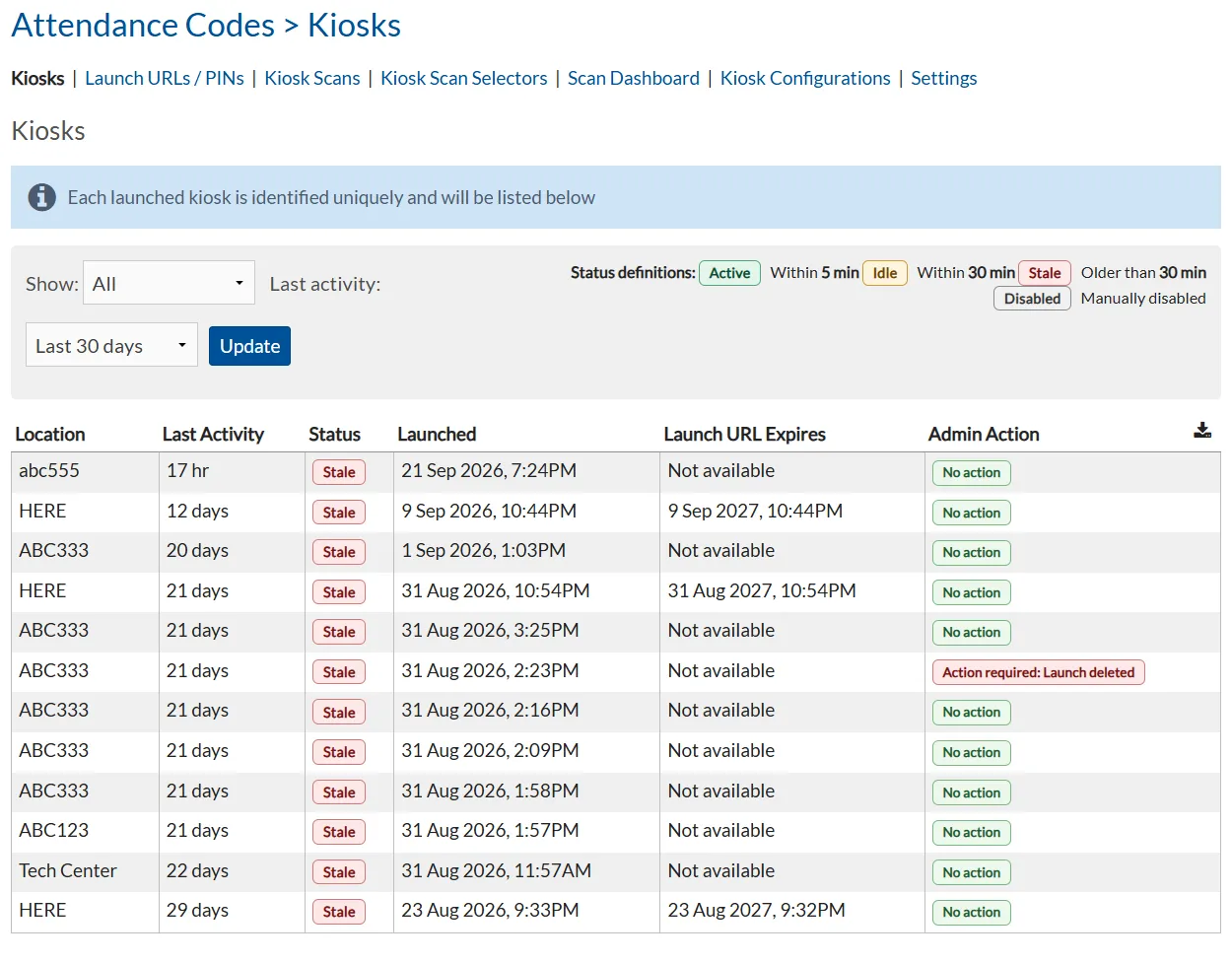Open Kiosk Configurations page
Screen dimensions: 1232x963
click(x=805, y=78)
